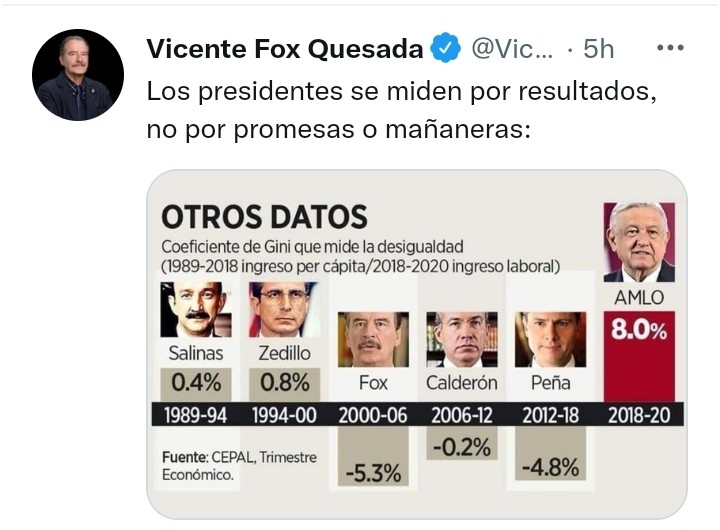Click the 0.8% value box under Zedillo
The image size is (720, 530).
click(x=285, y=384)
